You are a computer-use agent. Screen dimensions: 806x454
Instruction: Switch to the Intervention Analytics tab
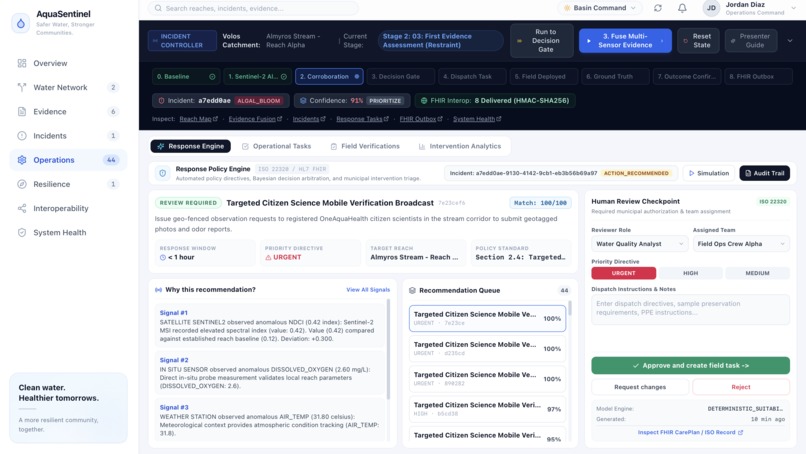point(460,147)
